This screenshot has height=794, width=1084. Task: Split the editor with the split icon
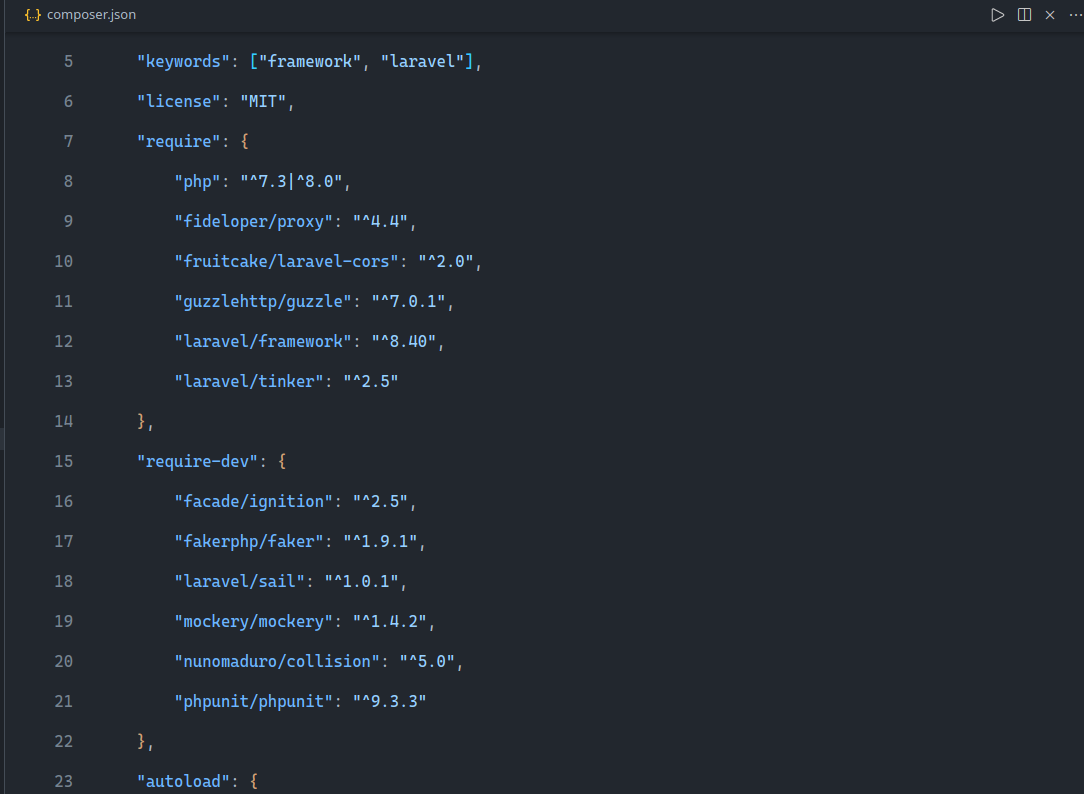click(x=1025, y=15)
